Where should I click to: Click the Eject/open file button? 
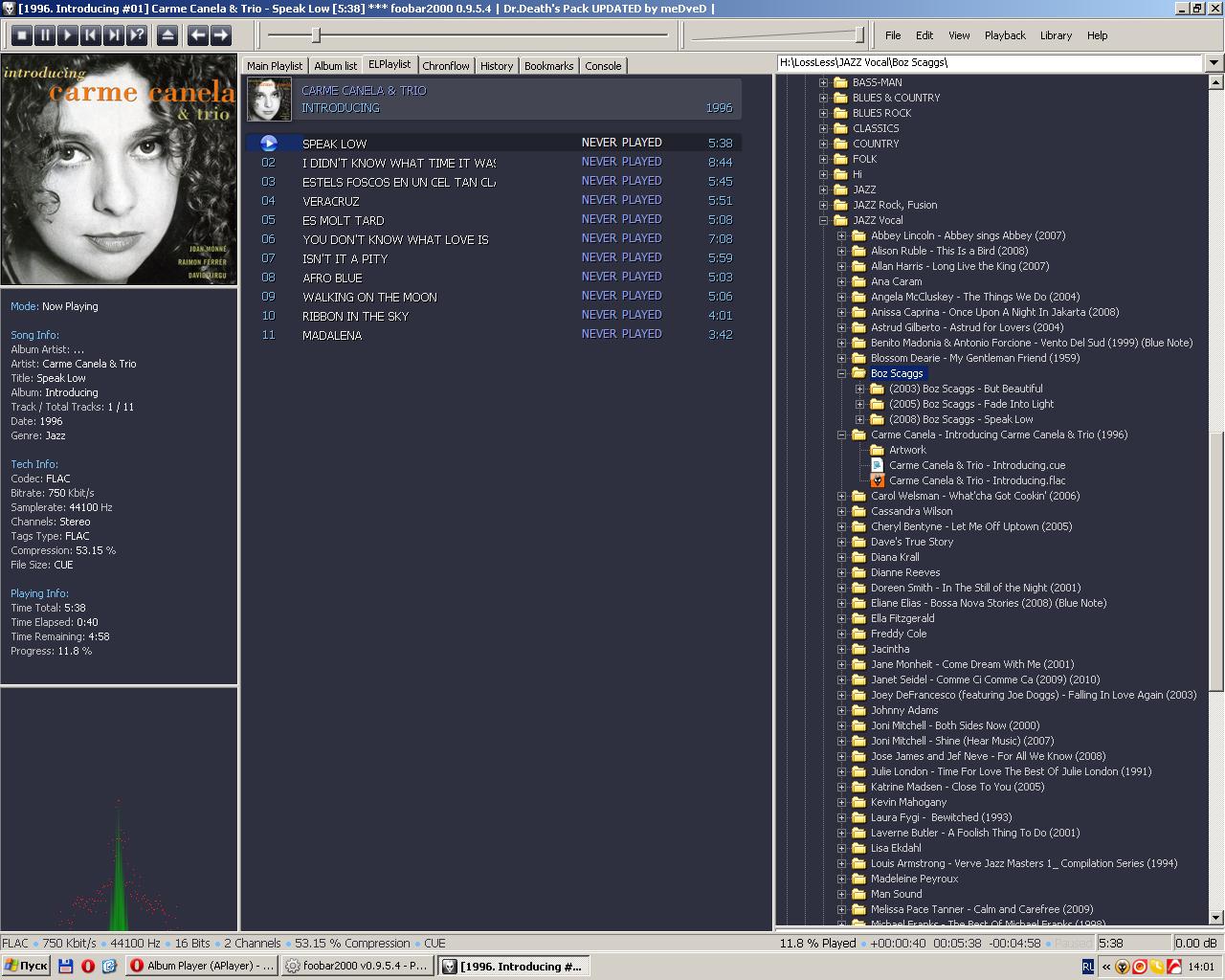167,35
